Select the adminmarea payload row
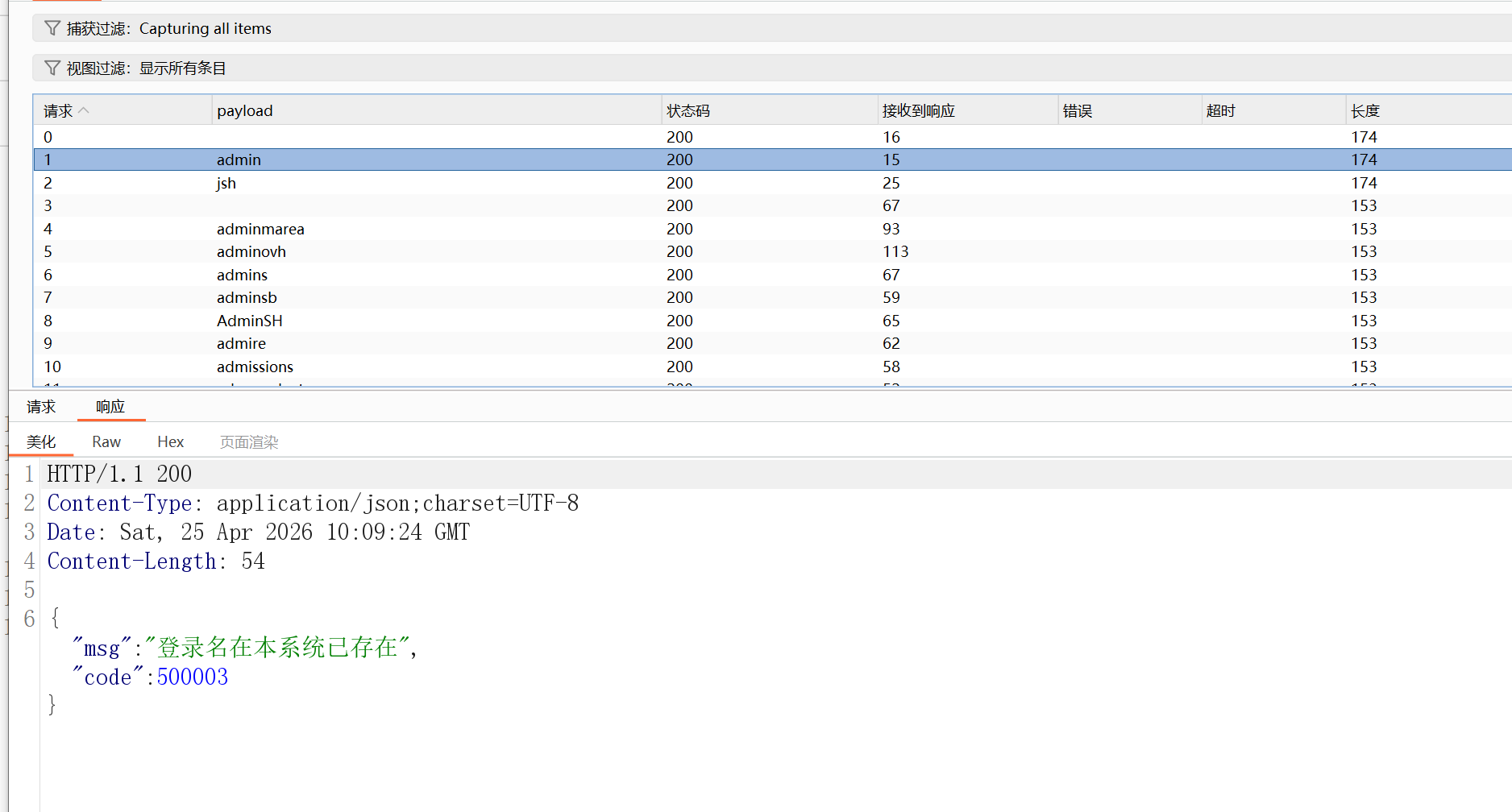Image resolution: width=1512 pixels, height=812 pixels. point(772,229)
